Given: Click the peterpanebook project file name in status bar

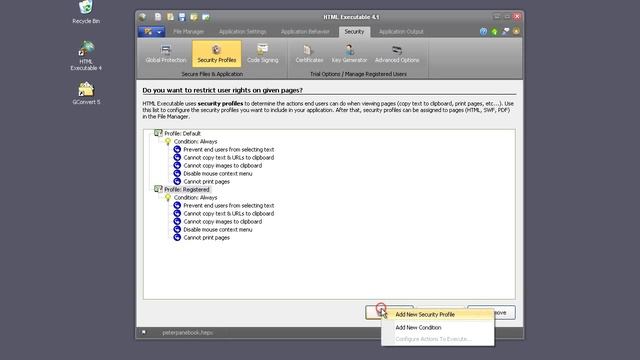Looking at the screenshot, I should 187,333.
